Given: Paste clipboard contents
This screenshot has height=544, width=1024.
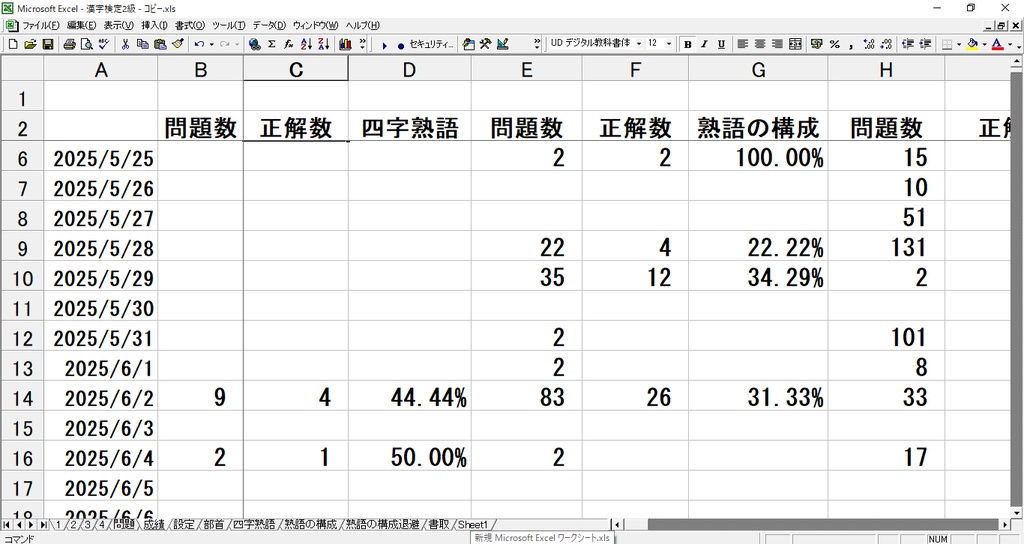Looking at the screenshot, I should click(x=160, y=44).
